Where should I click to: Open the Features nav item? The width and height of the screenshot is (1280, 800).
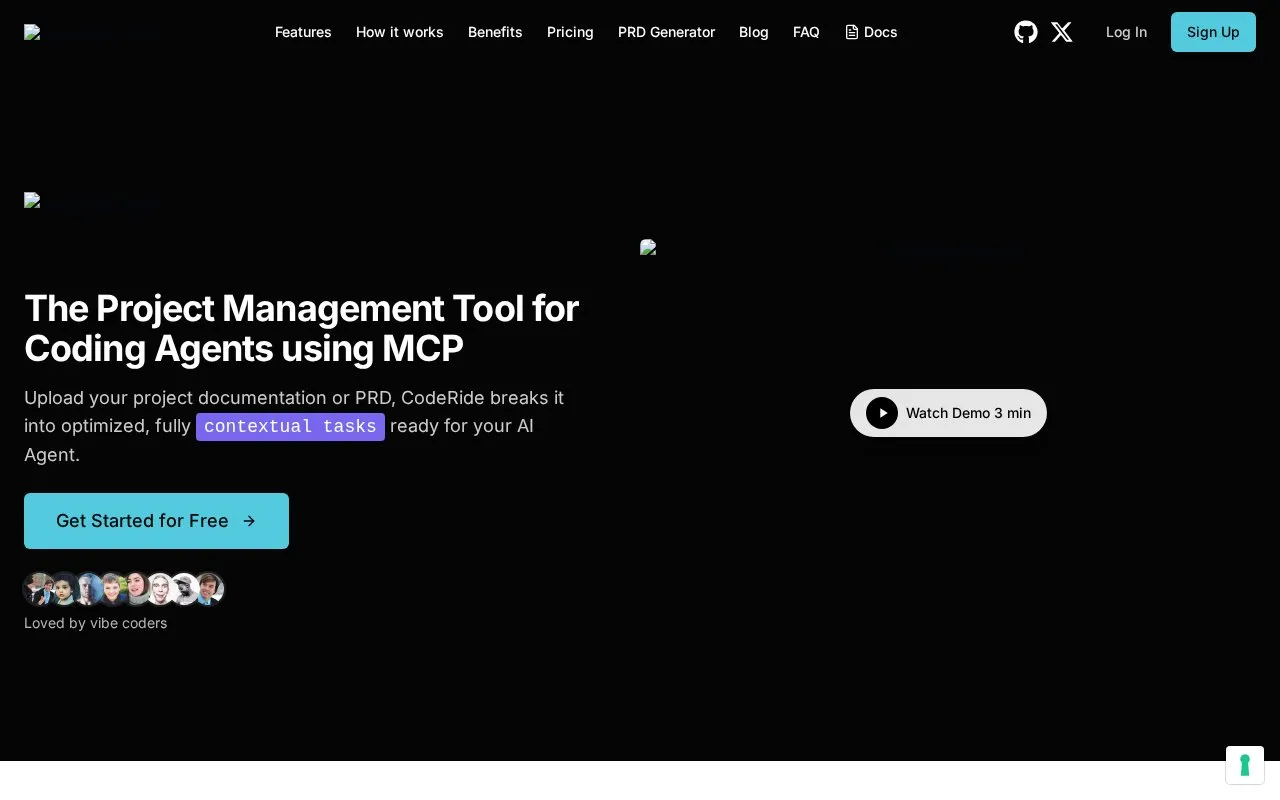pyautogui.click(x=303, y=32)
